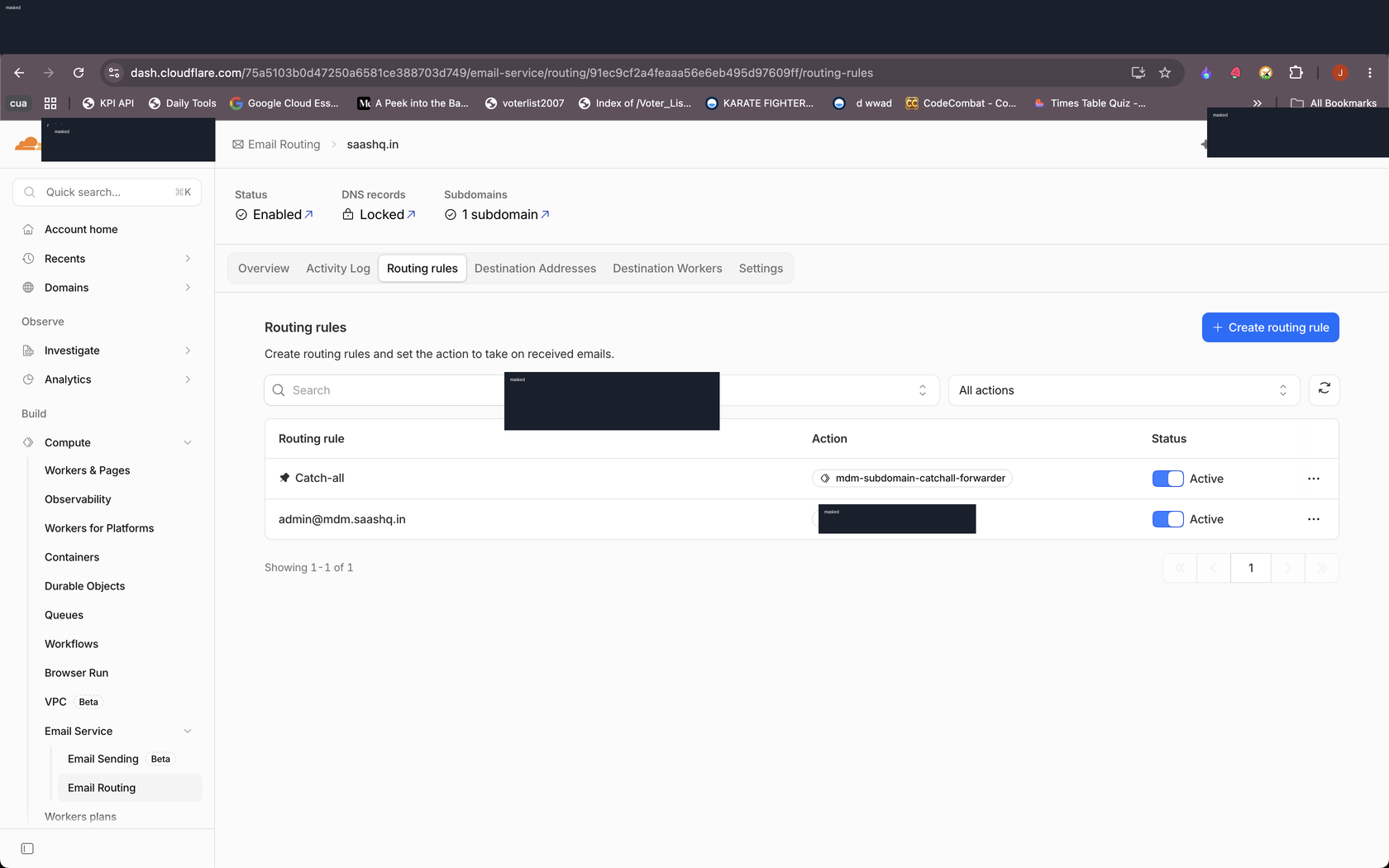The width and height of the screenshot is (1389, 868).
Task: Click the Compute sidebar icon
Action: coord(28,442)
